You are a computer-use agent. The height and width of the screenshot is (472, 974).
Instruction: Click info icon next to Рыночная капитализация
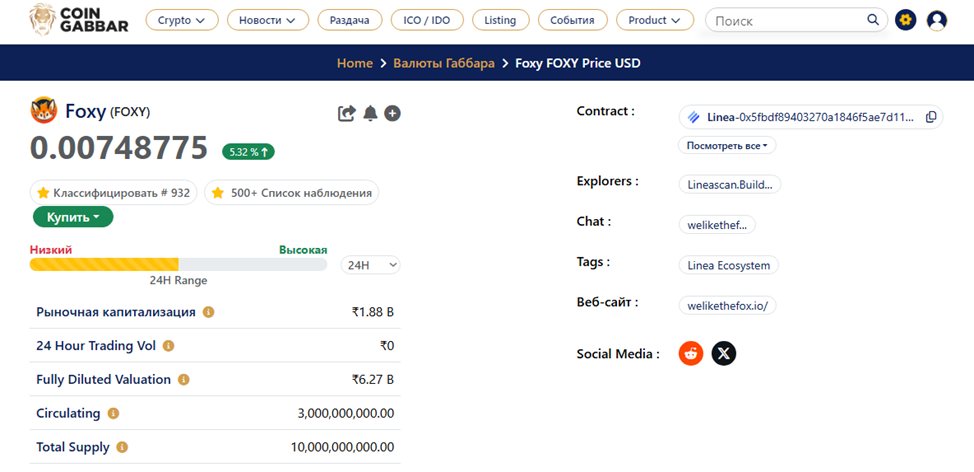tap(209, 312)
